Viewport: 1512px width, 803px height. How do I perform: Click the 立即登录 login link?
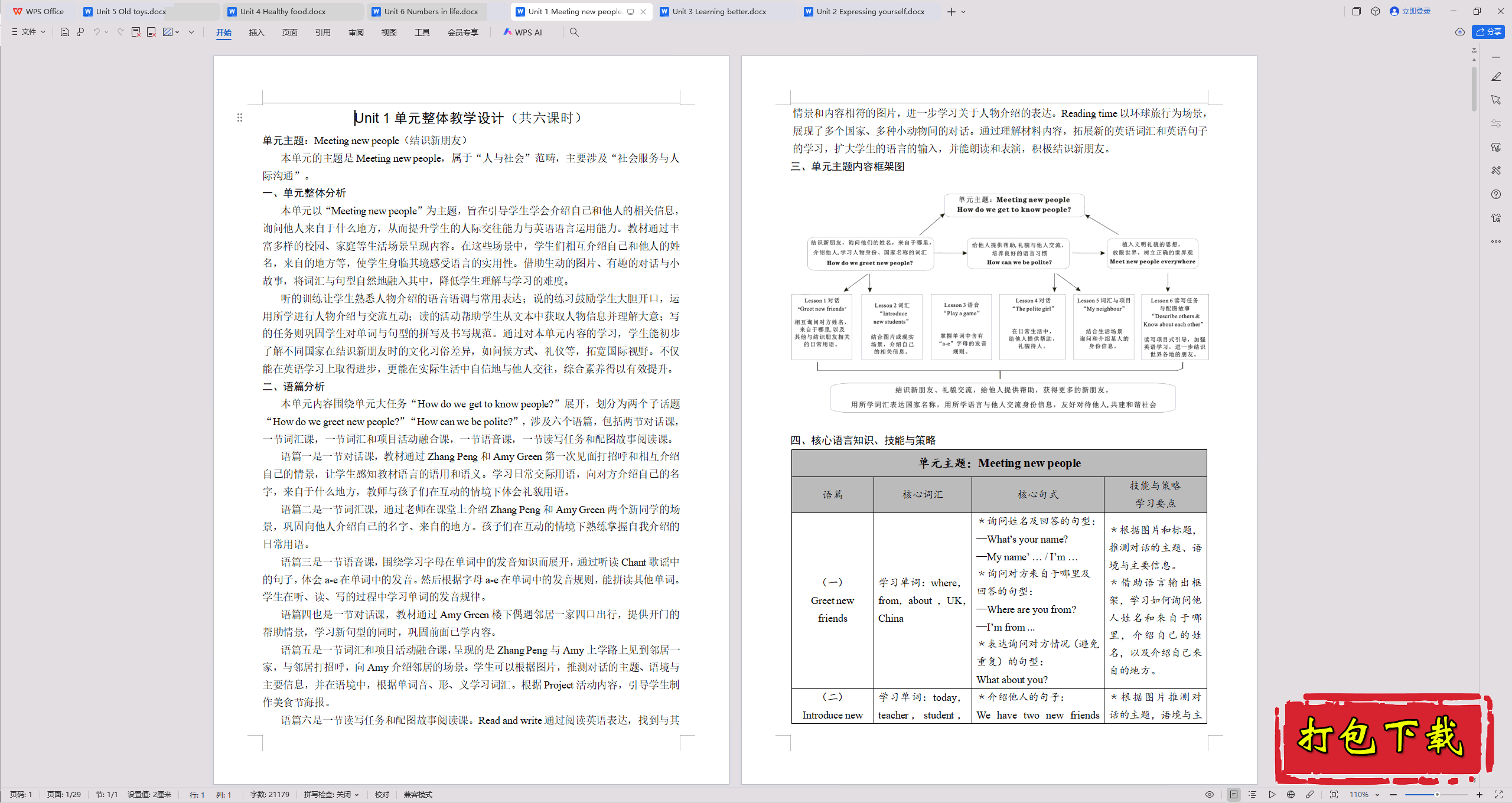[1410, 11]
